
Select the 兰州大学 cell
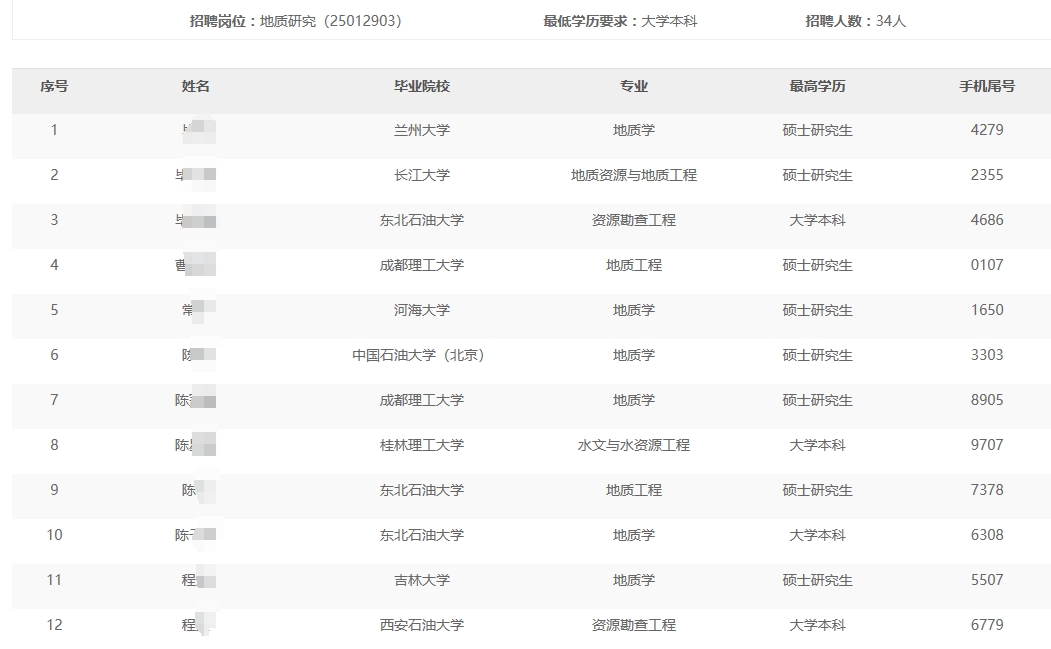421,130
